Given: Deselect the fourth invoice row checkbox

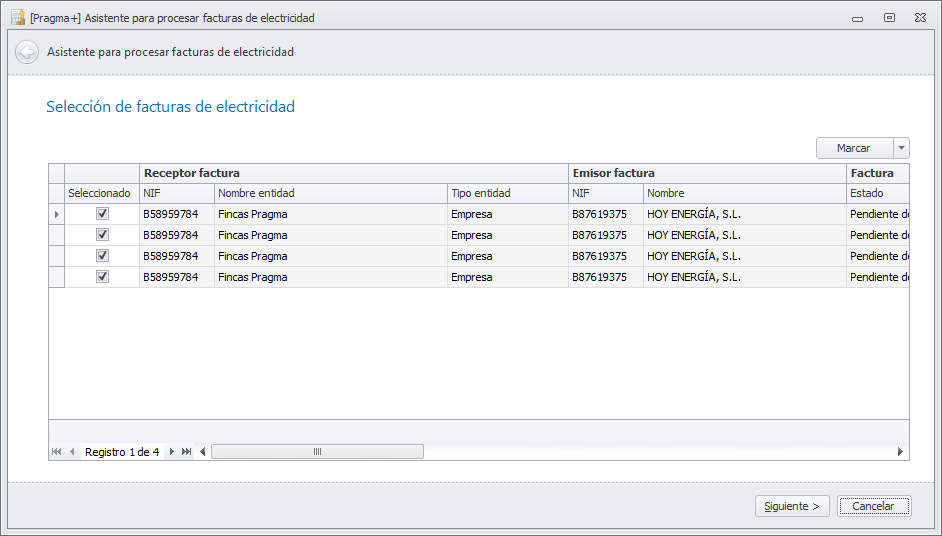Looking at the screenshot, I should (102, 277).
